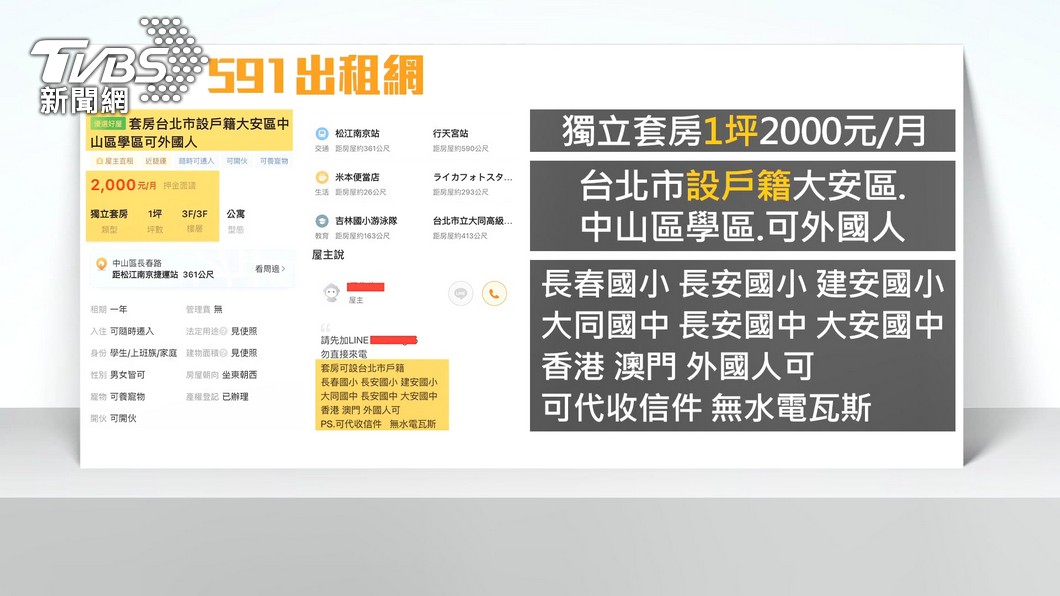Screen dimensions: 1060x596
Task: Click the 租期 一年 row
Action: coord(109,309)
